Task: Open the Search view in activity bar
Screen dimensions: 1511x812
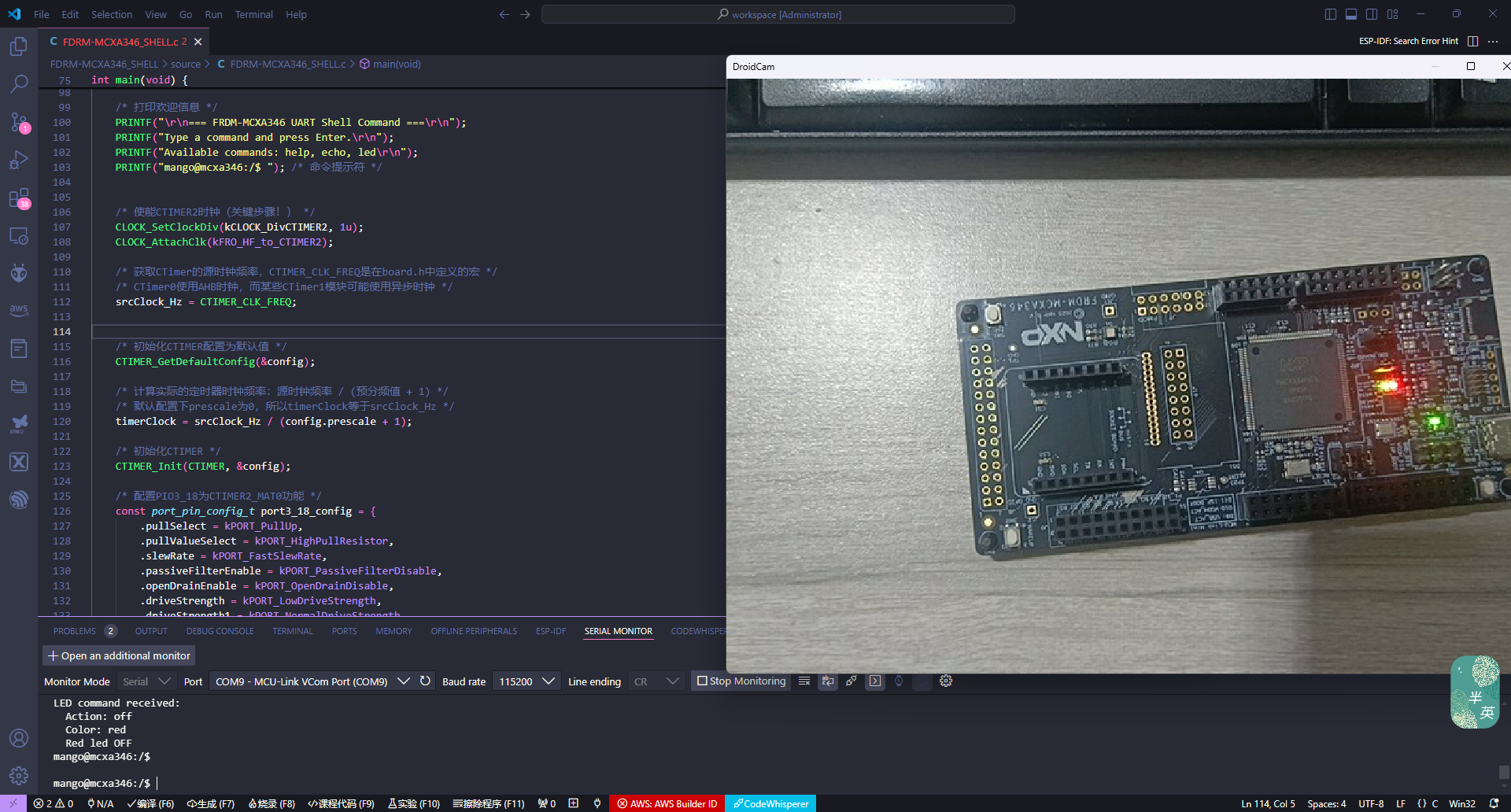Action: coord(19,83)
